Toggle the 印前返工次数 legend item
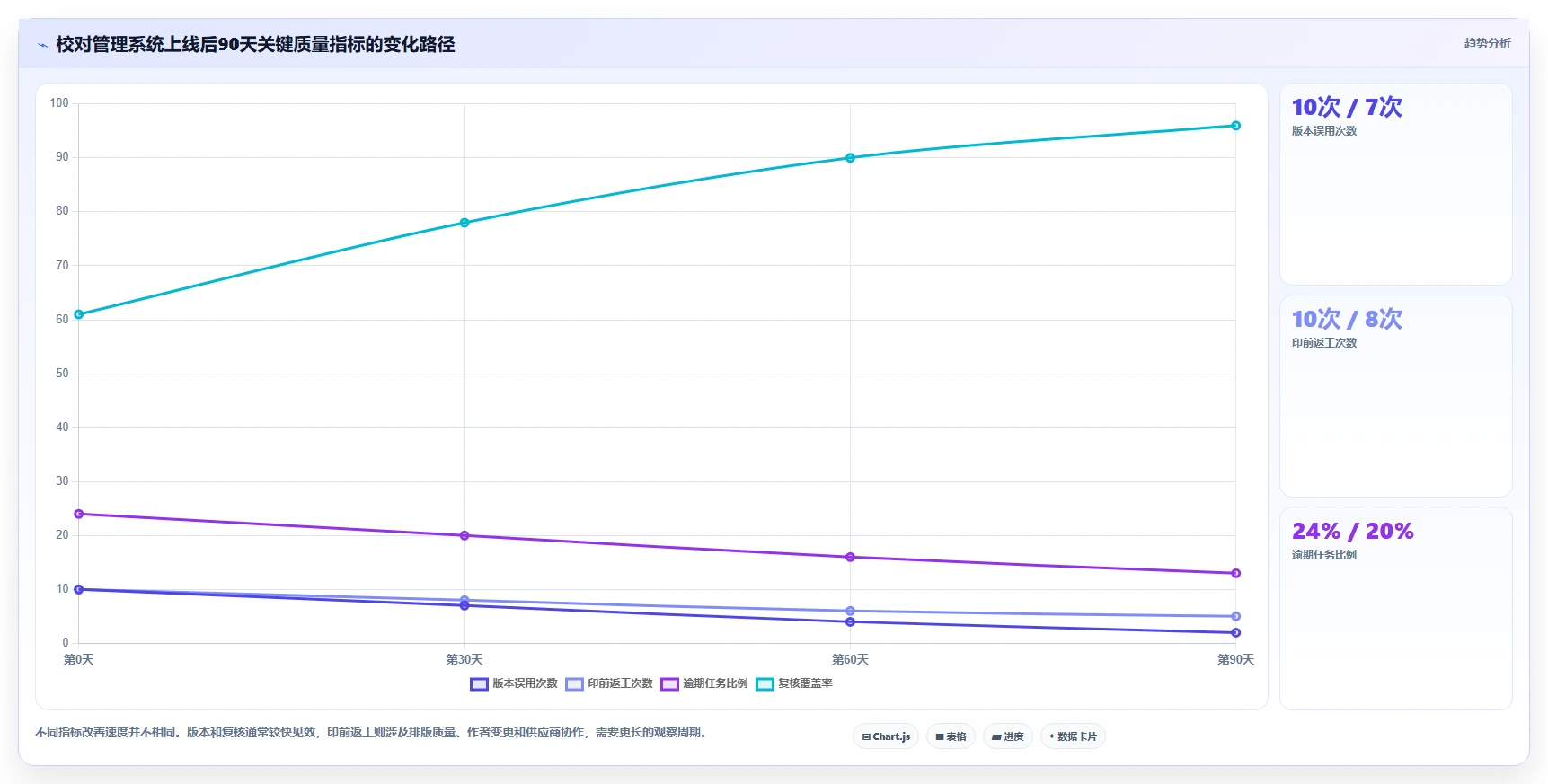Image resolution: width=1548 pixels, height=784 pixels. click(609, 684)
